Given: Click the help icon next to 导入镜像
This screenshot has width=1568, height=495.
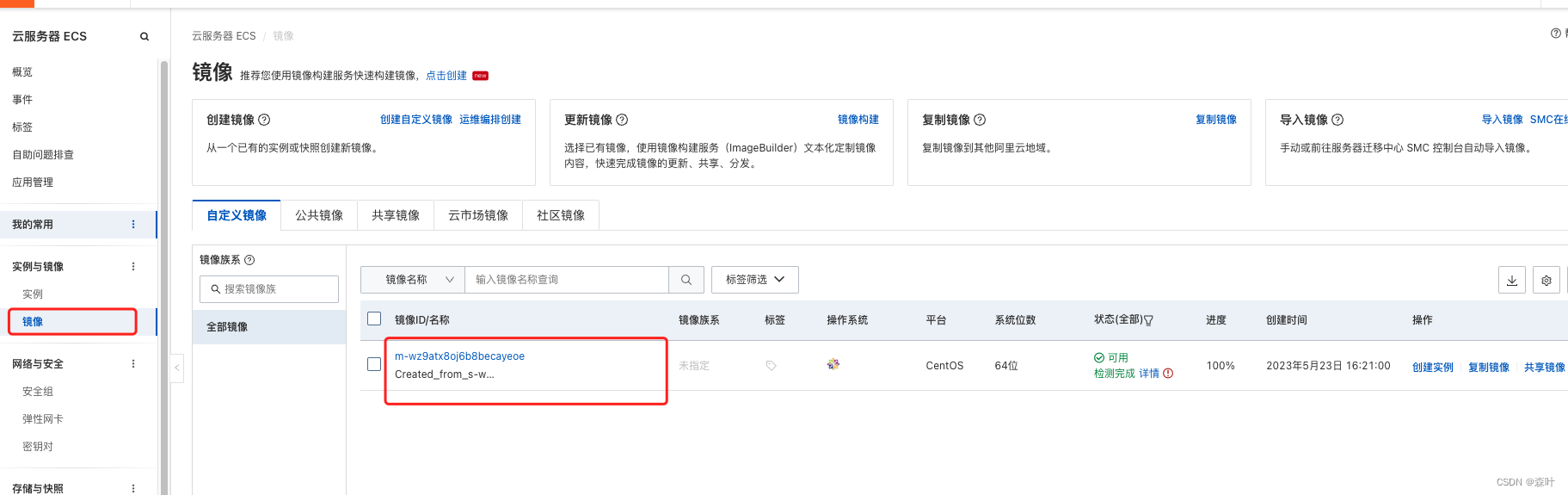Looking at the screenshot, I should click(x=1337, y=120).
